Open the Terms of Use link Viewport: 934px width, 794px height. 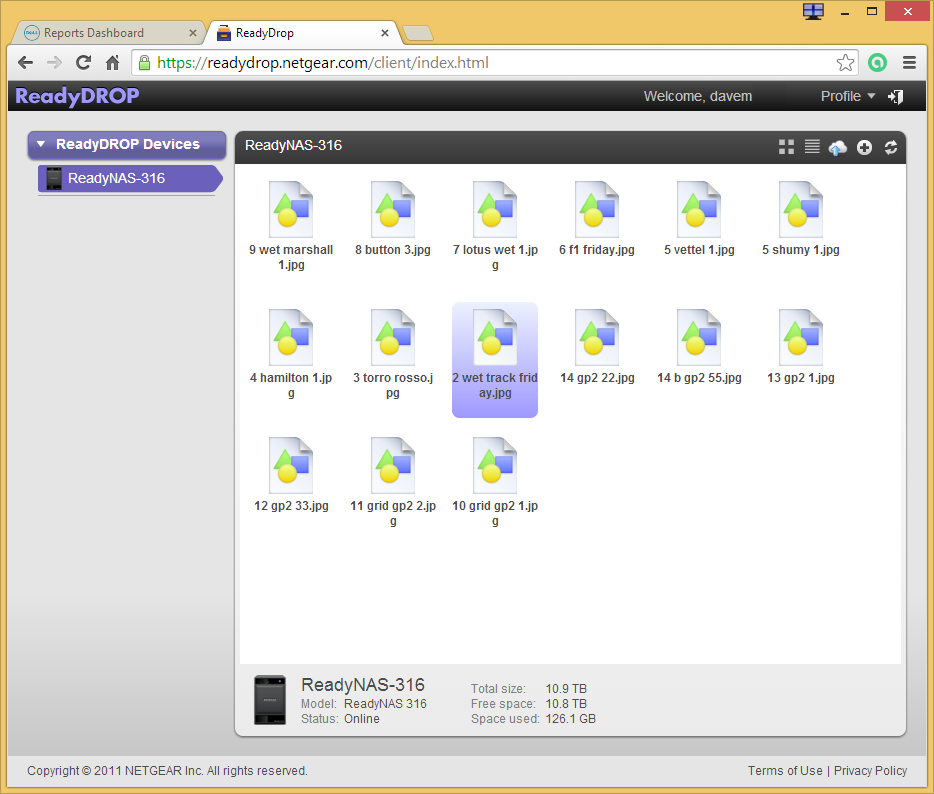tap(785, 771)
